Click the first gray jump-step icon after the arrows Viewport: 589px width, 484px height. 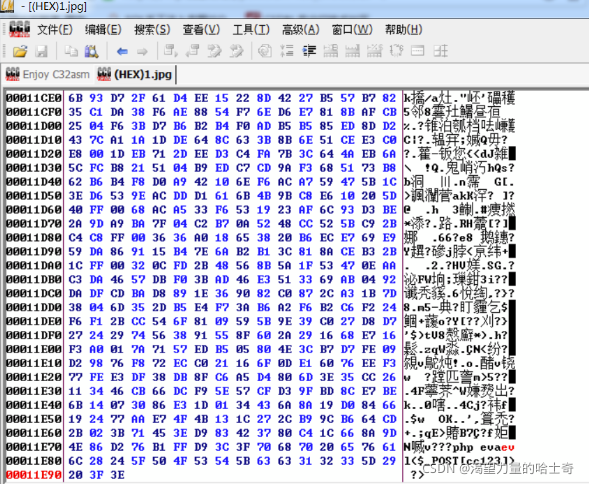(x=171, y=50)
